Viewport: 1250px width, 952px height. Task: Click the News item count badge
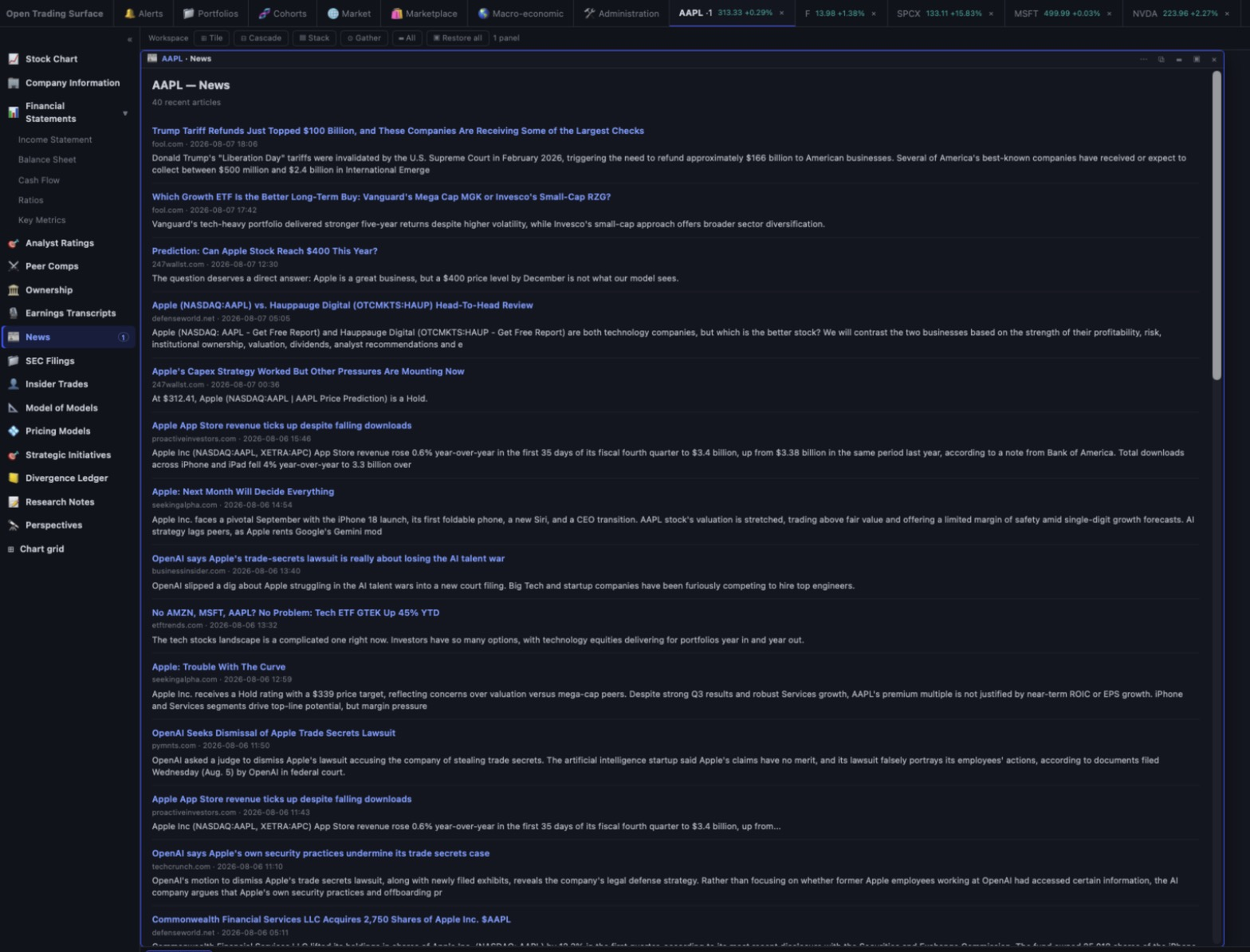point(123,337)
